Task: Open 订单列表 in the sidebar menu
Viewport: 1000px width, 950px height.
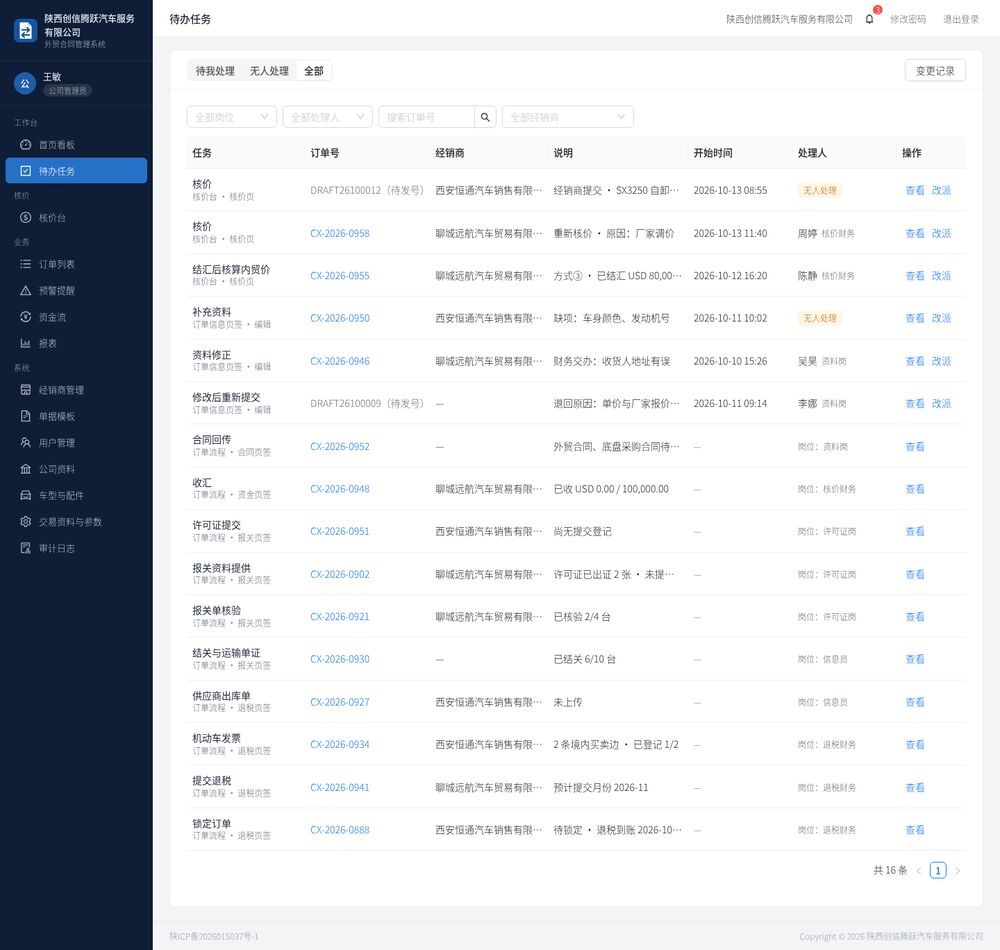Action: (x=76, y=264)
